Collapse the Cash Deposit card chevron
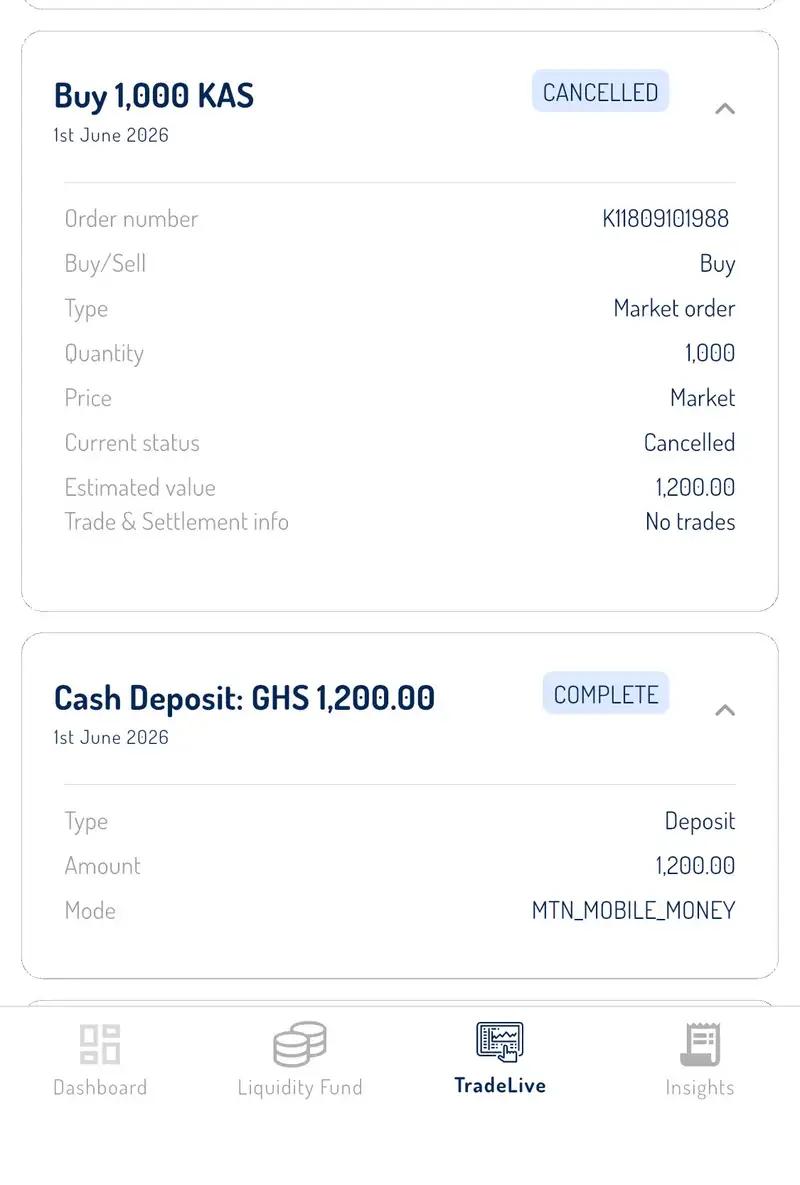 click(x=725, y=710)
